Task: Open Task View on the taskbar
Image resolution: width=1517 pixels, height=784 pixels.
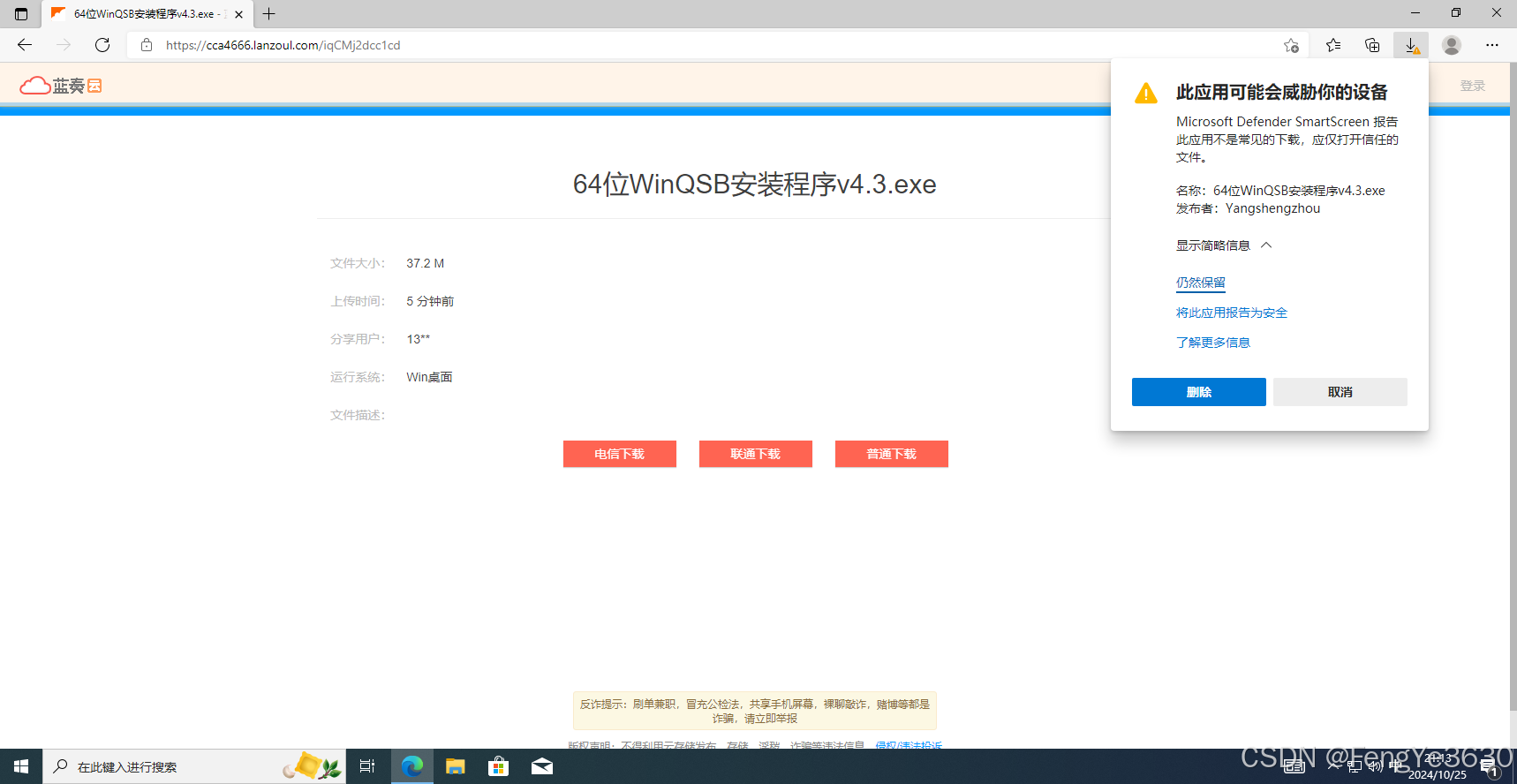Action: [x=367, y=766]
